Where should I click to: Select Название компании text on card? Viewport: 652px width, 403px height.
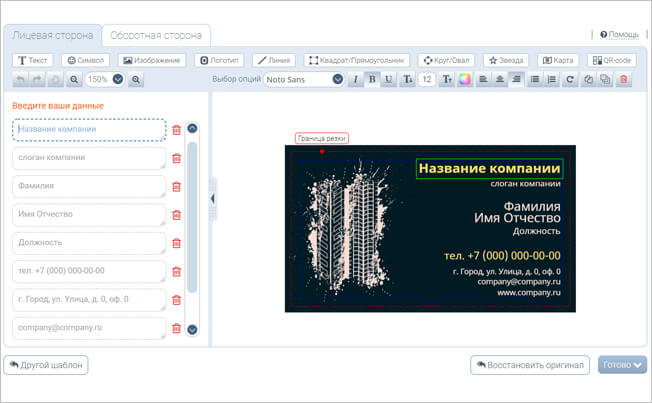click(x=489, y=168)
